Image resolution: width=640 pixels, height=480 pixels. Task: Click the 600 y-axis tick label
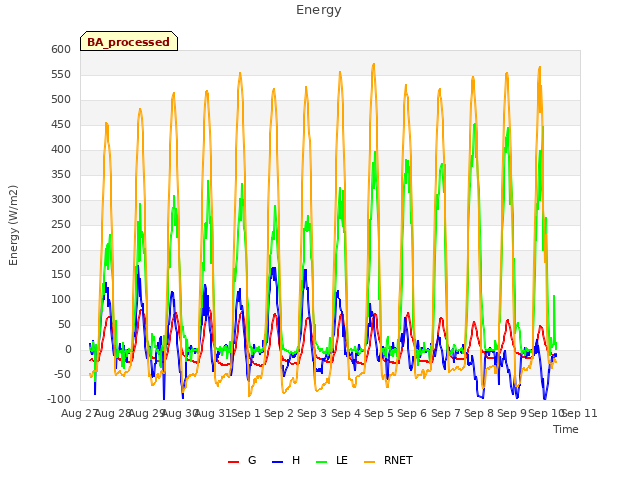click(x=61, y=49)
